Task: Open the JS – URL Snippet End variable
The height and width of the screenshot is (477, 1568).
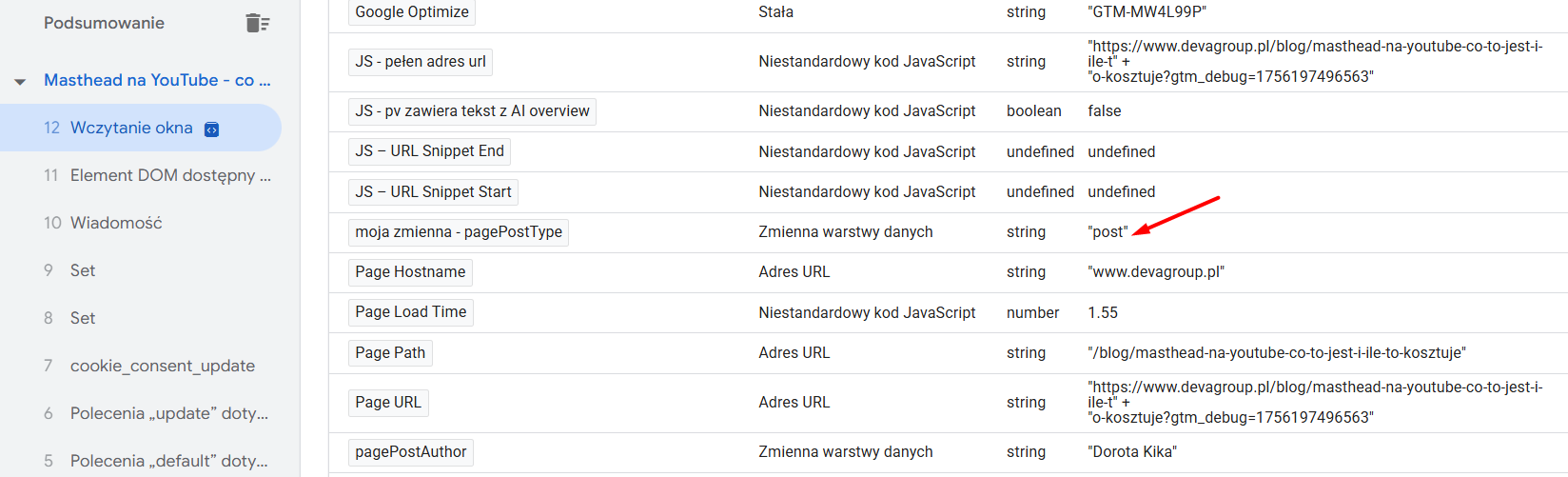Action: pos(430,151)
